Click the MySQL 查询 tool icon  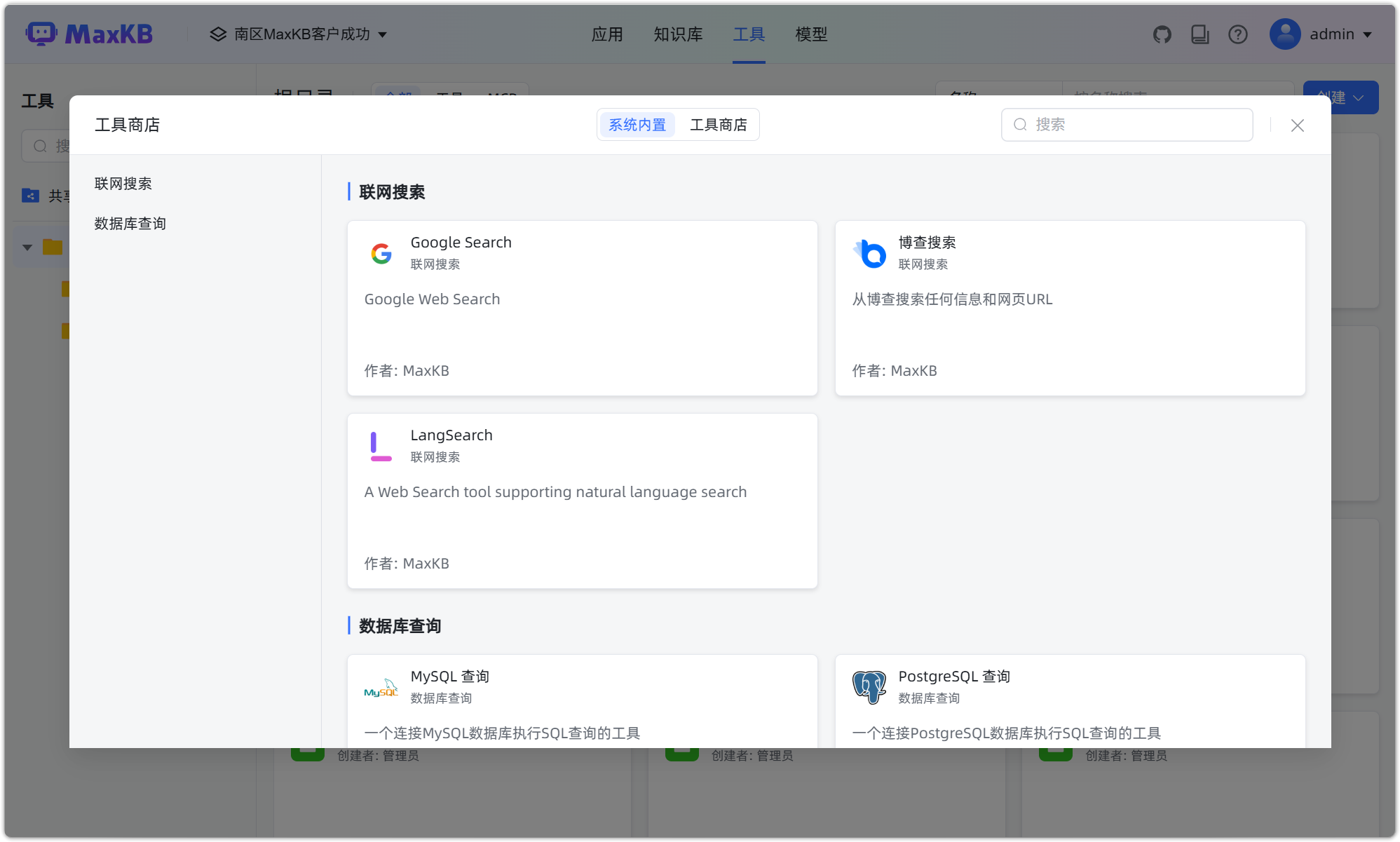click(381, 686)
